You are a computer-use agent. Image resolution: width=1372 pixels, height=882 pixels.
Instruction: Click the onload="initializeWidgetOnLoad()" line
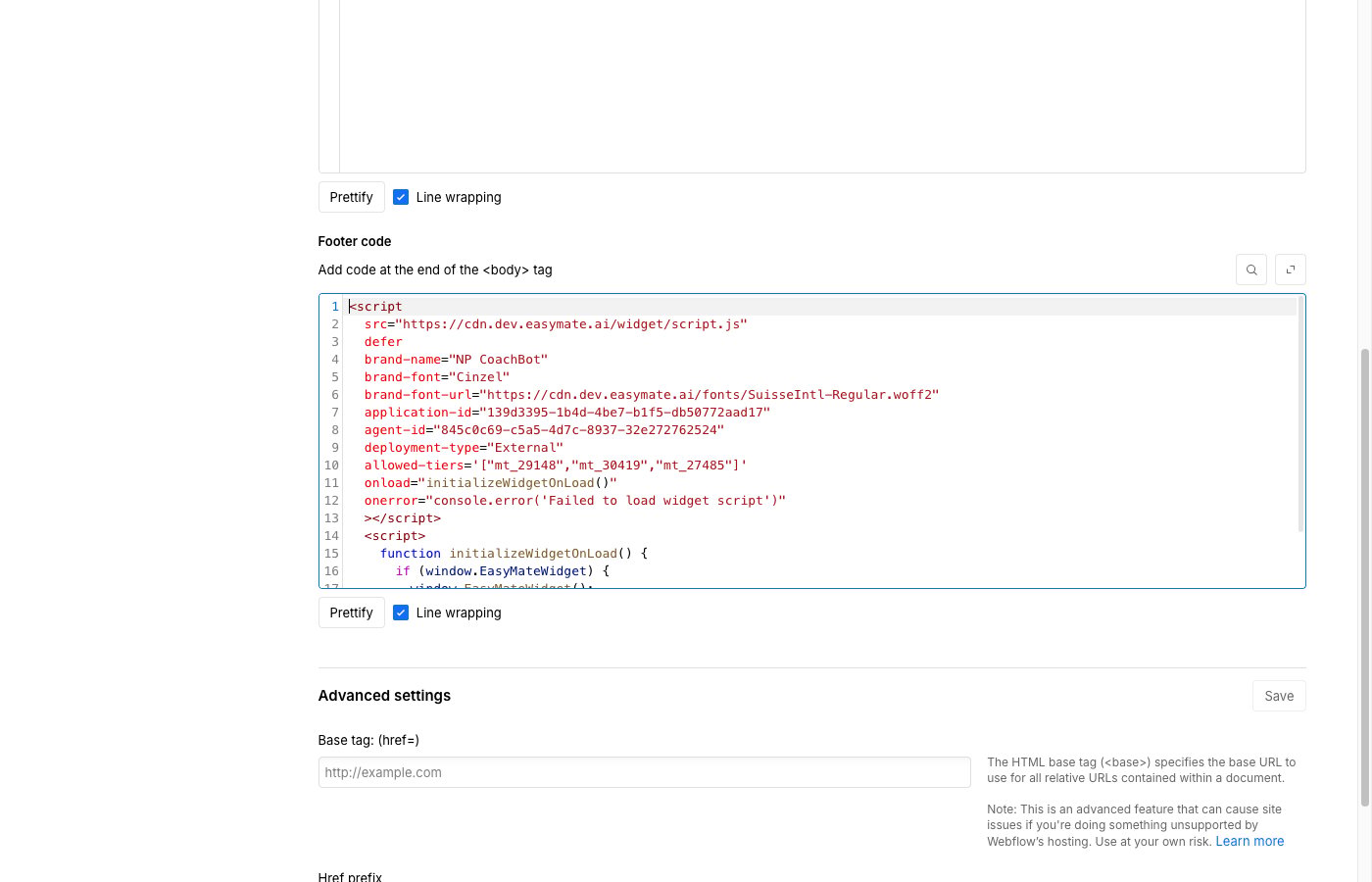[x=491, y=483]
